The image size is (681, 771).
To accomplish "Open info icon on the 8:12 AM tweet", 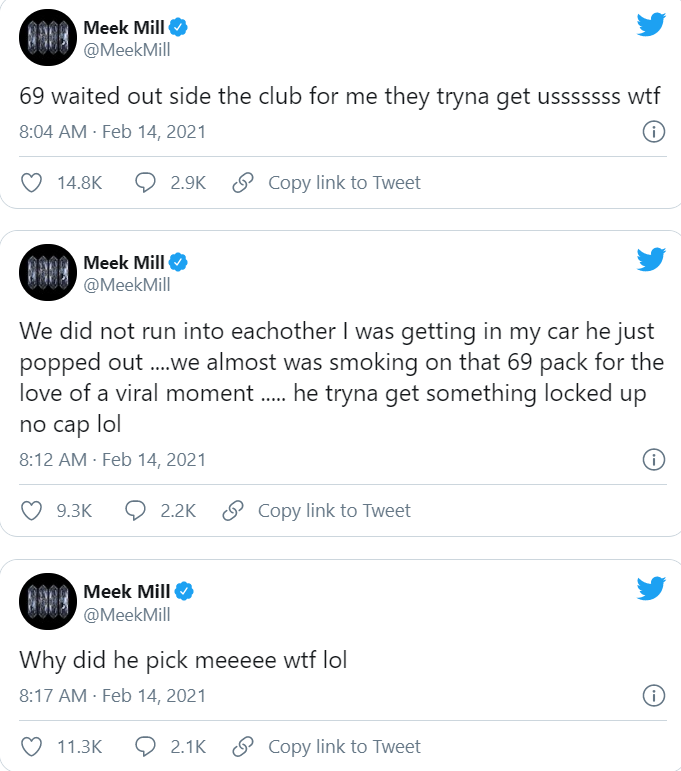I will point(653,460).
